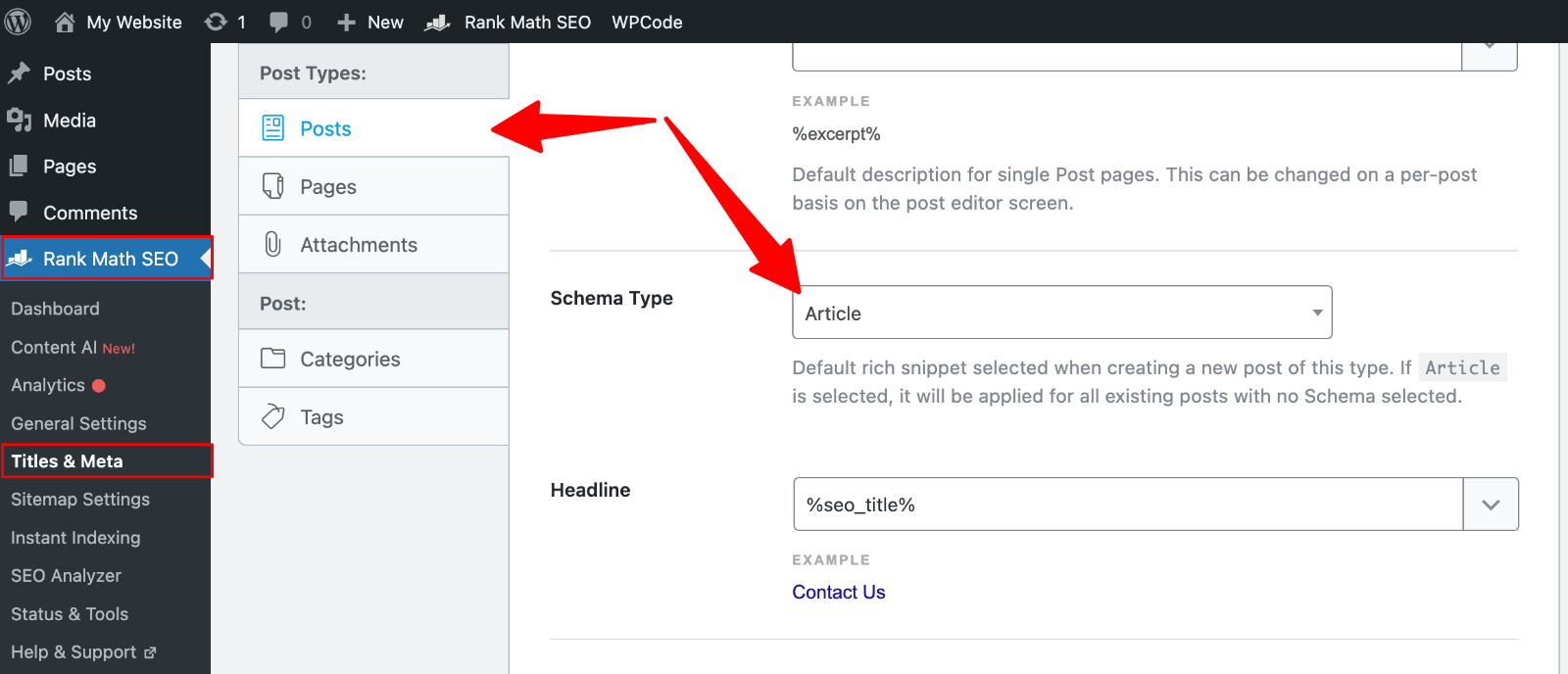
Task: Click the Headline label
Action: coord(590,490)
